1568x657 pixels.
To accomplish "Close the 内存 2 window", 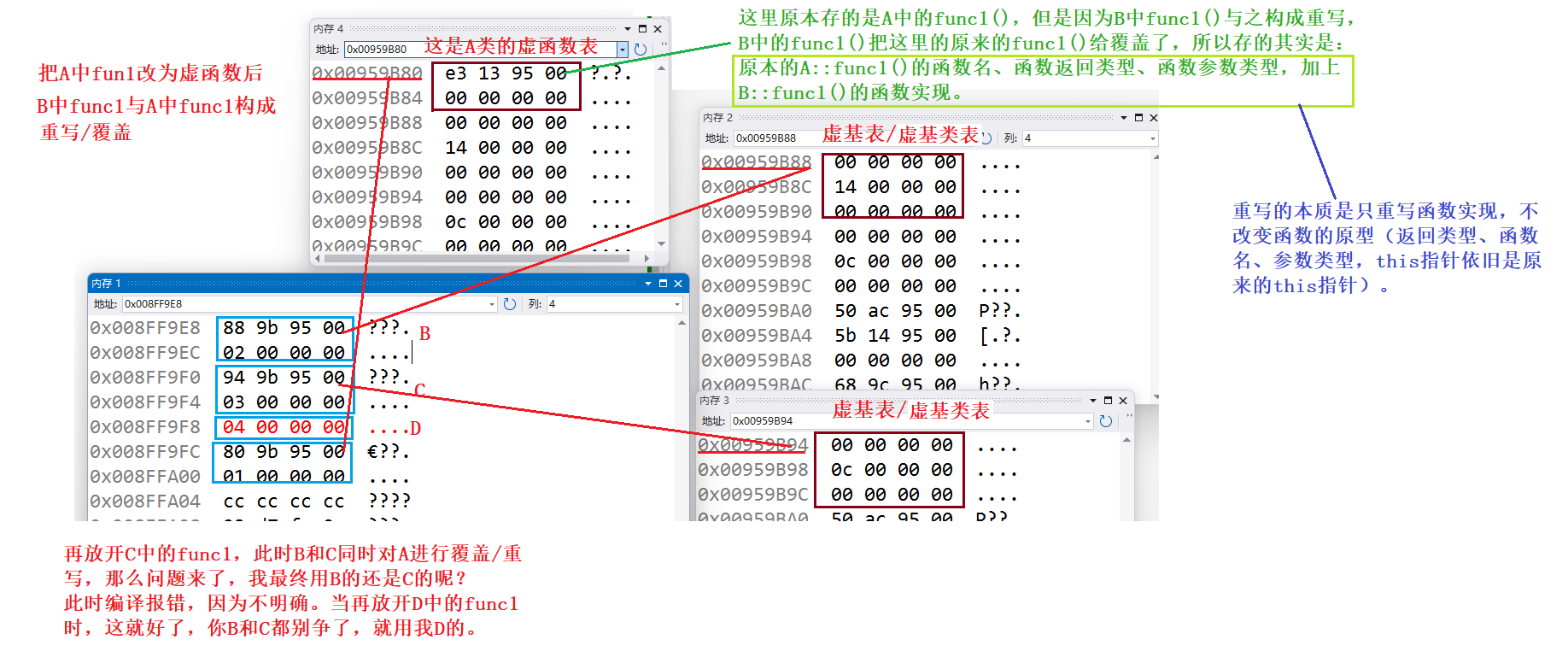I will point(1154,118).
